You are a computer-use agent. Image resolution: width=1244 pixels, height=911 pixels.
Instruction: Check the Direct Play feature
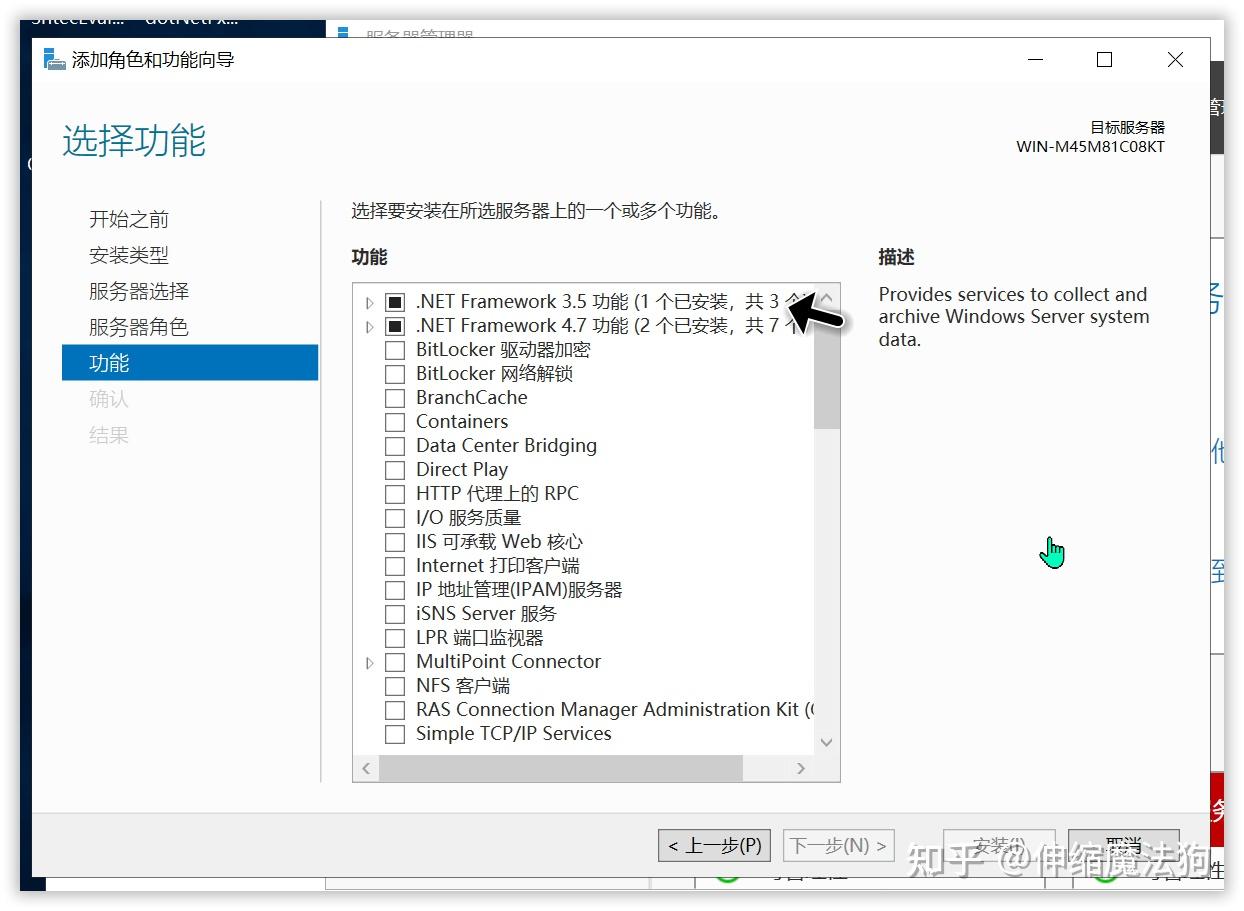click(x=395, y=469)
